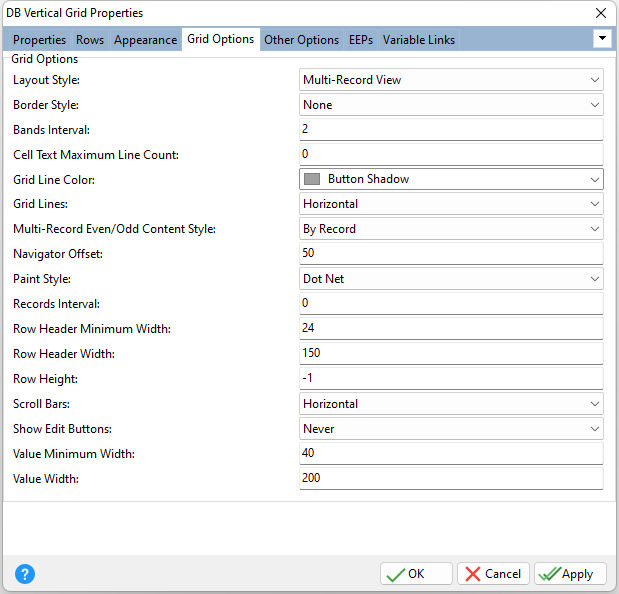This screenshot has height=594, width=619.
Task: Click the Scroll Bars label
Action: point(41,404)
